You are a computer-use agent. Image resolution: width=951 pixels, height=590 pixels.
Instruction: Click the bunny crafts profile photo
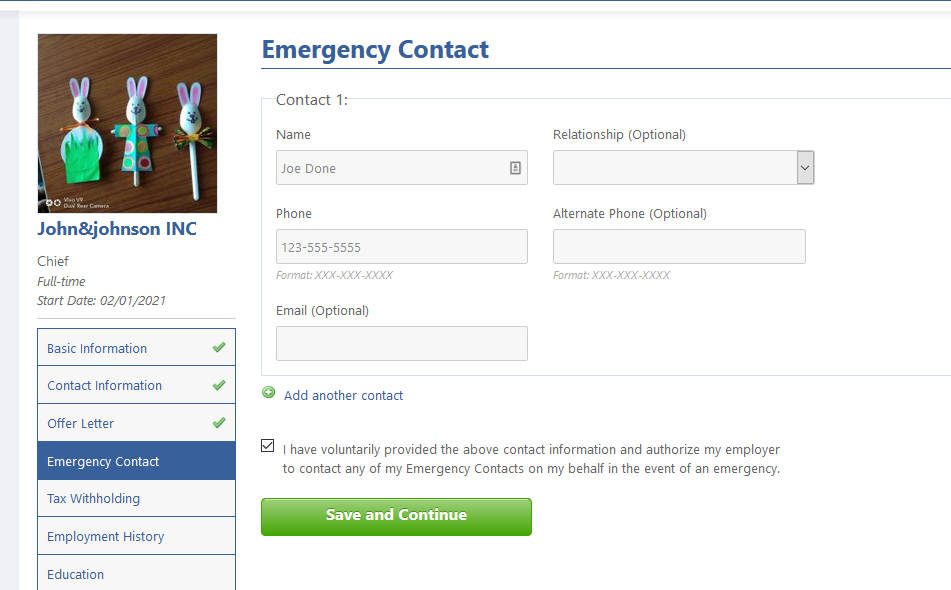click(x=127, y=123)
